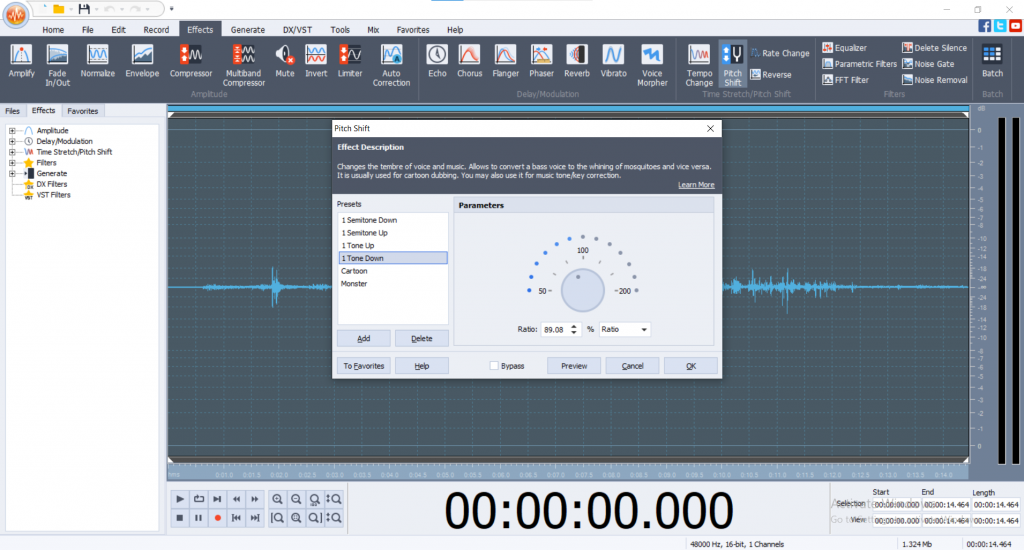Expand the Amplitude tree node
This screenshot has height=550, width=1024.
click(x=11, y=131)
